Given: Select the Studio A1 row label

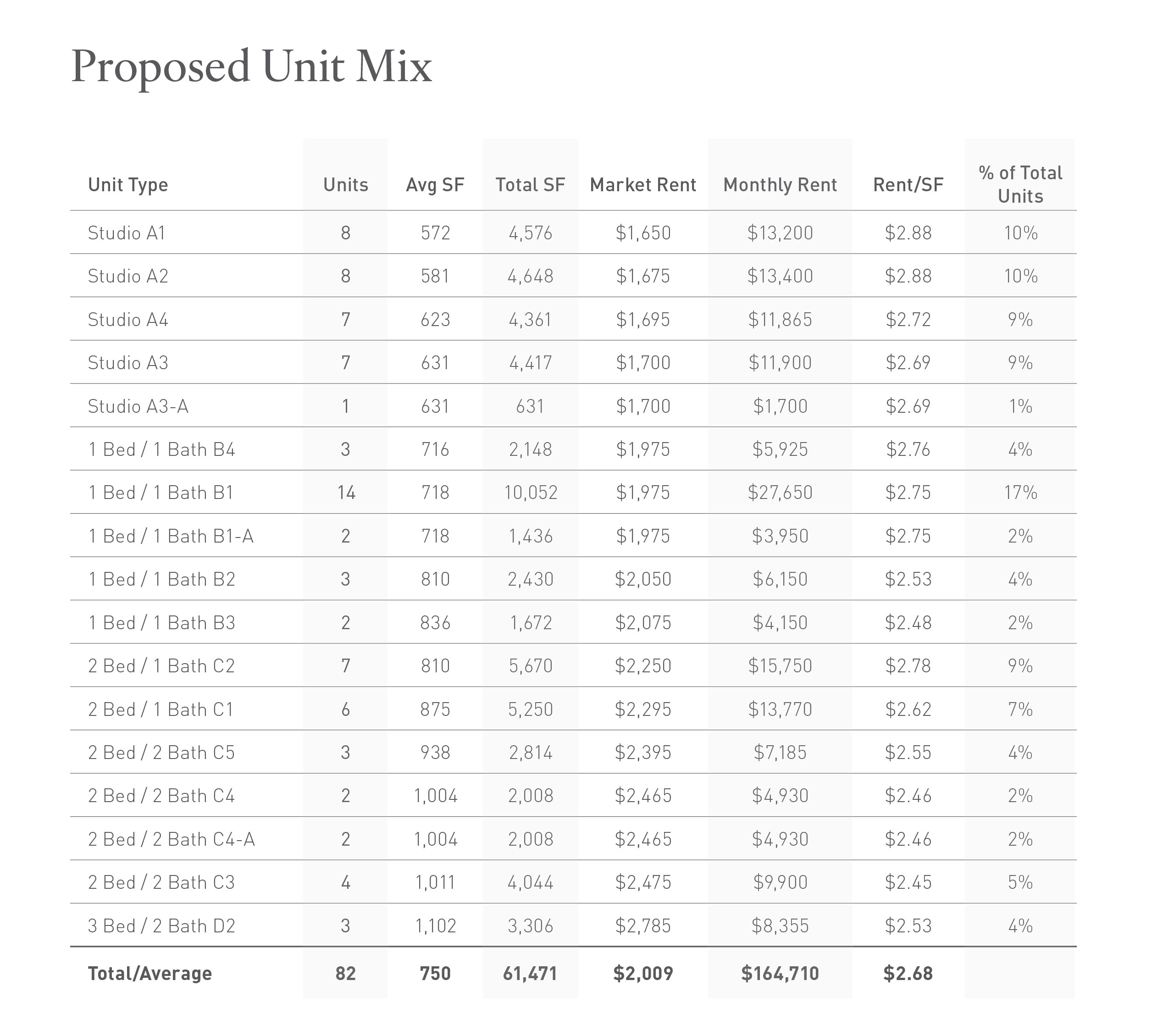Looking at the screenshot, I should click(x=127, y=233).
